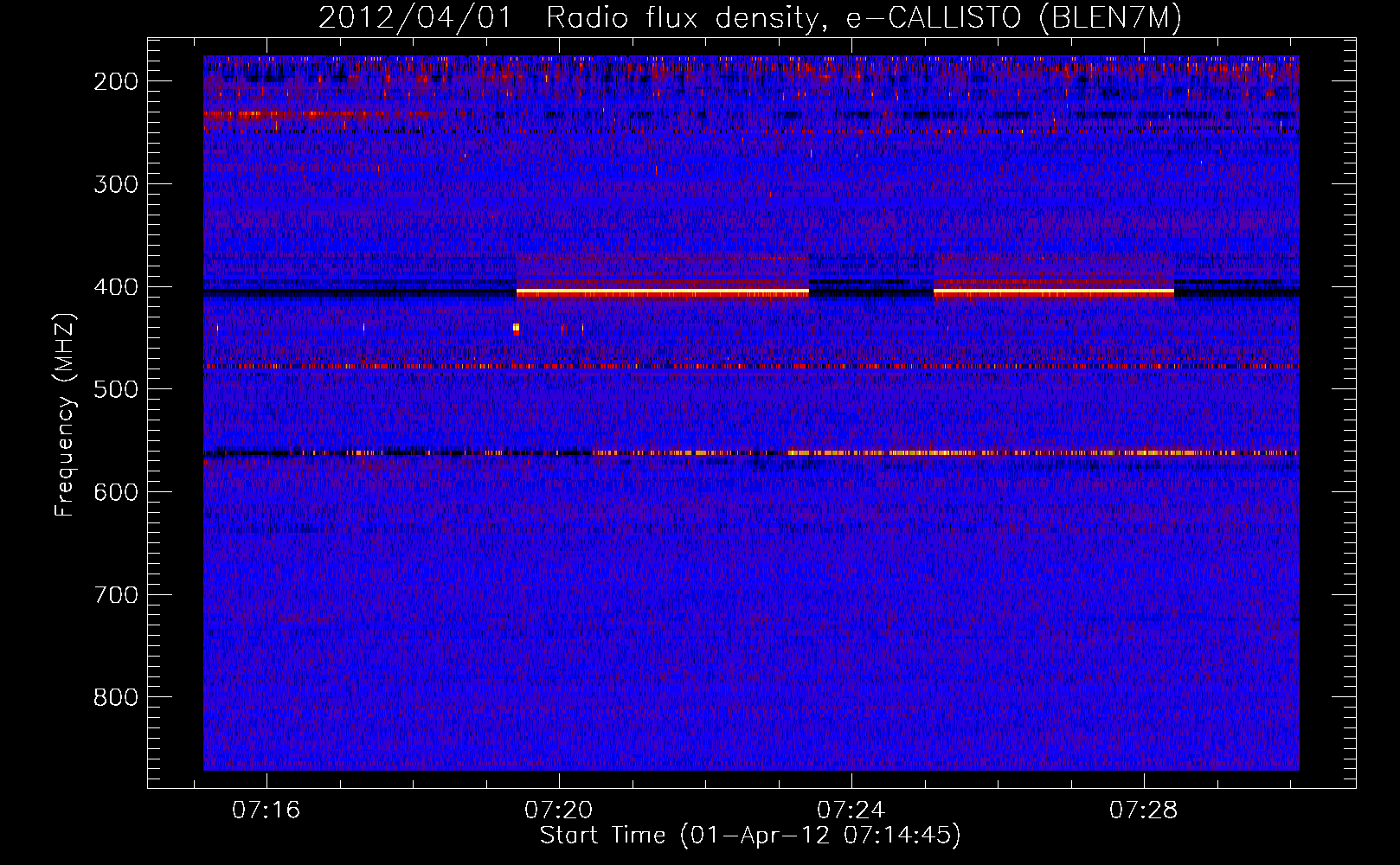Click the 07:24 time tick label
The width and height of the screenshot is (1400, 865).
coord(851,811)
